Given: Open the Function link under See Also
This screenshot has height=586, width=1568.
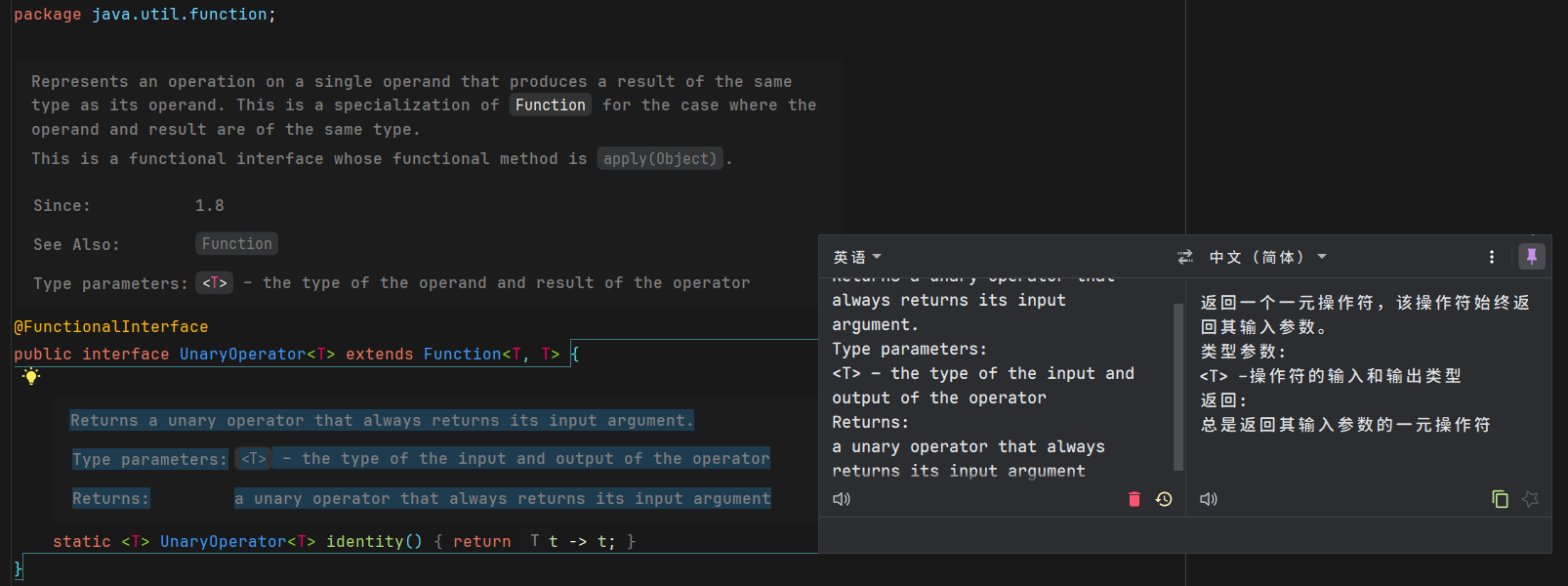Looking at the screenshot, I should pos(236,244).
